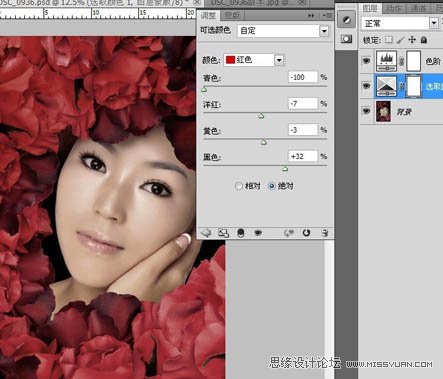Clip the adjustment to the layer below
Image resolution: width=443 pixels, height=379 pixels.
coord(241,233)
